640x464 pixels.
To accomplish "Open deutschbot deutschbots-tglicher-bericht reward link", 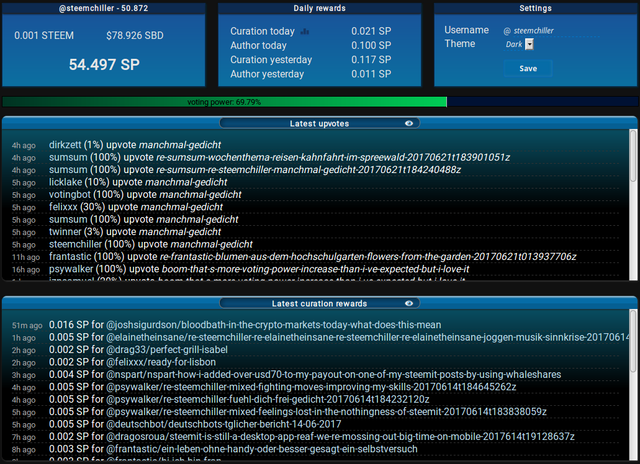I will 224,424.
